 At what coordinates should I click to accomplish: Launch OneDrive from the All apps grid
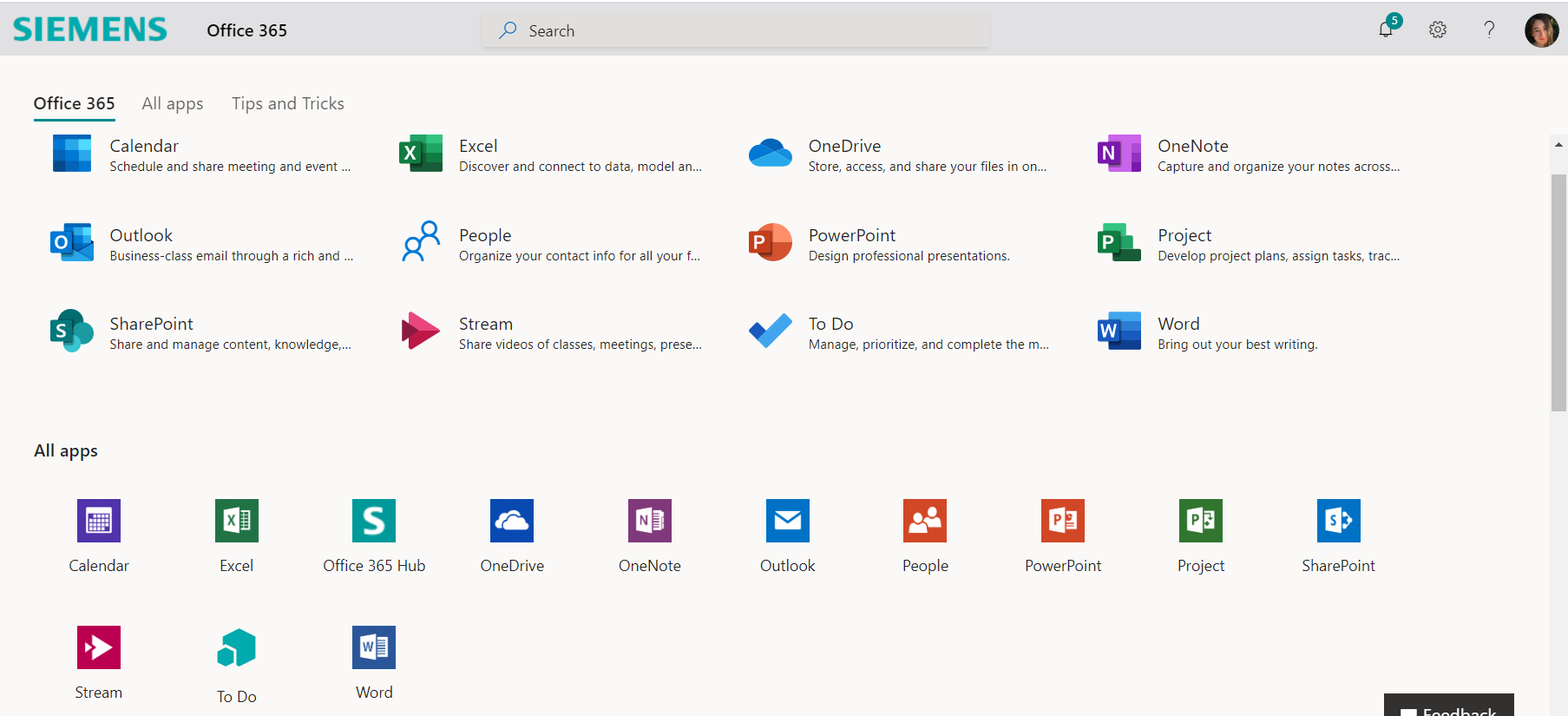[x=512, y=535]
